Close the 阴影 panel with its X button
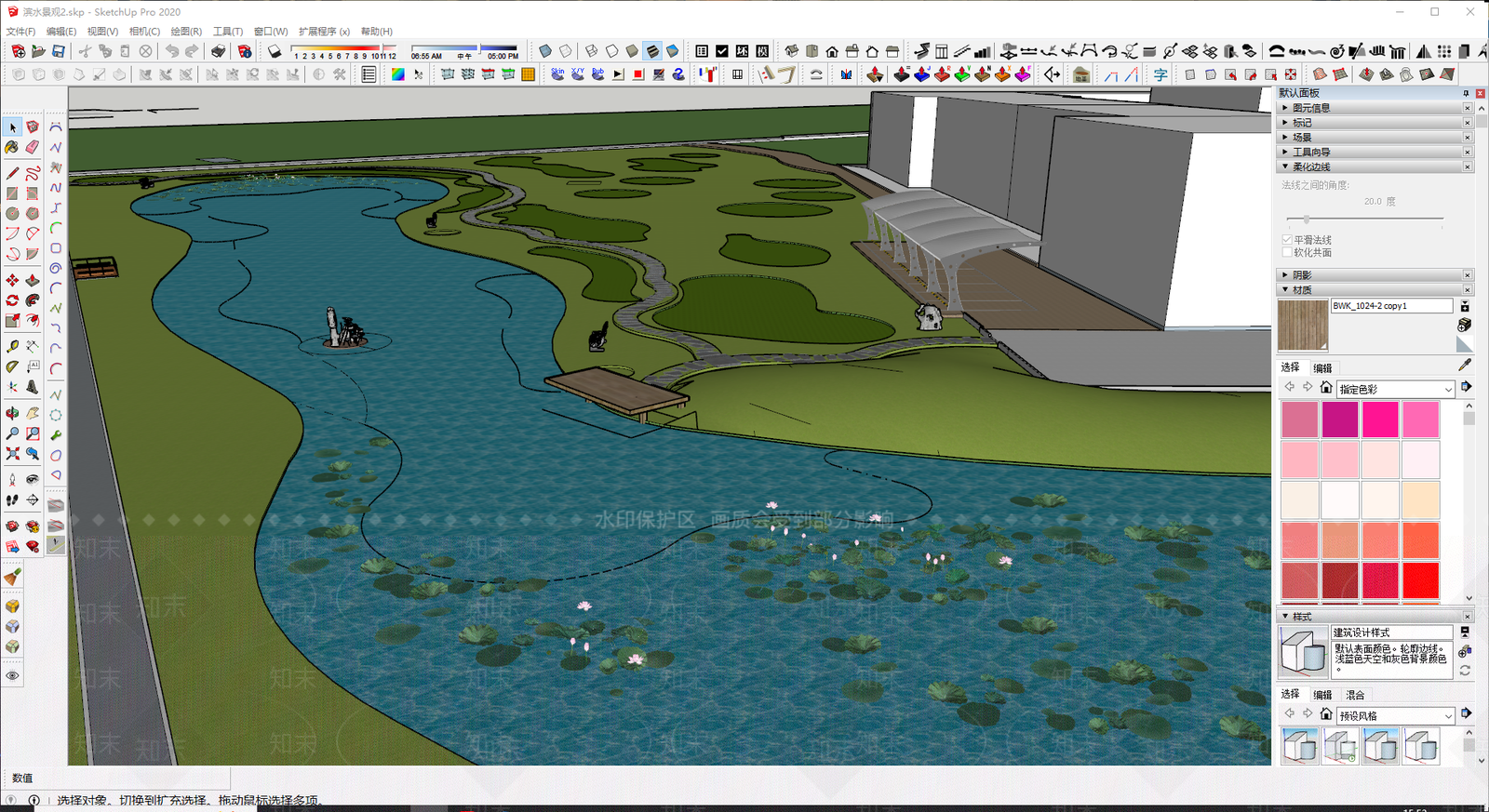 [1468, 275]
